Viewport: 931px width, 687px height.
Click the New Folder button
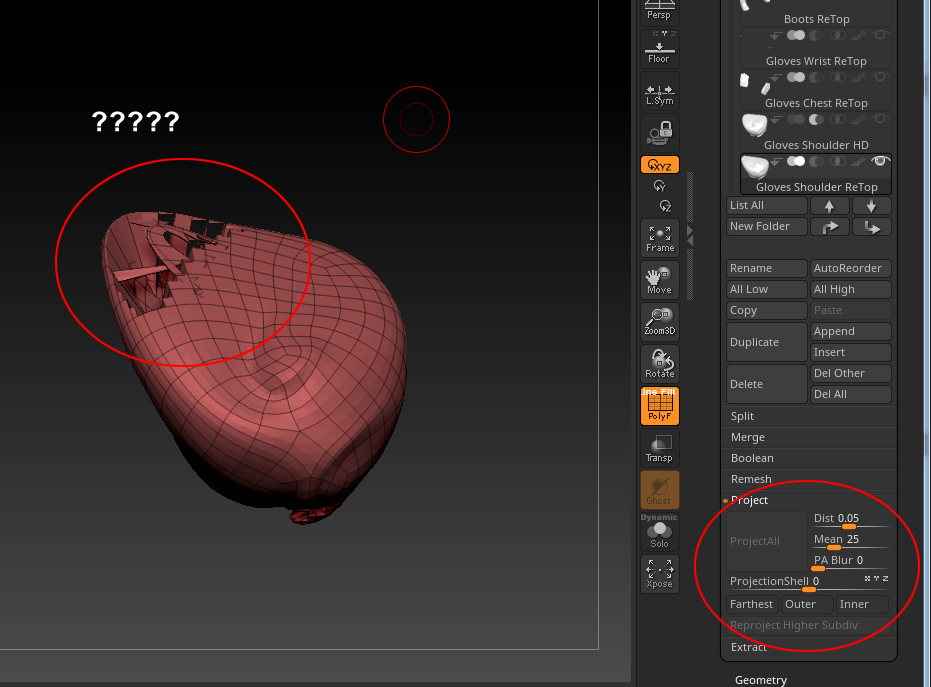[767, 226]
